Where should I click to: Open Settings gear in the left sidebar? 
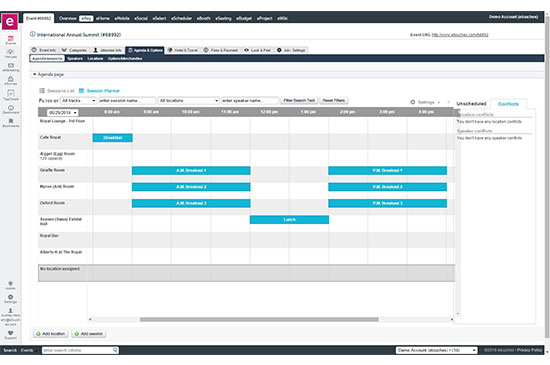click(x=11, y=299)
